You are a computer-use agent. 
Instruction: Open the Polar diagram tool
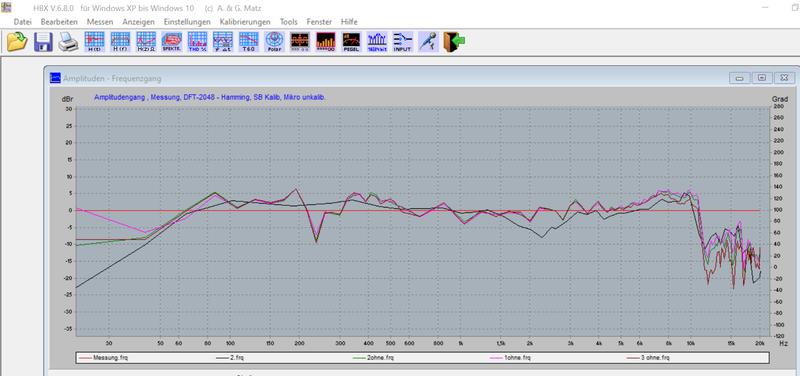coord(274,41)
